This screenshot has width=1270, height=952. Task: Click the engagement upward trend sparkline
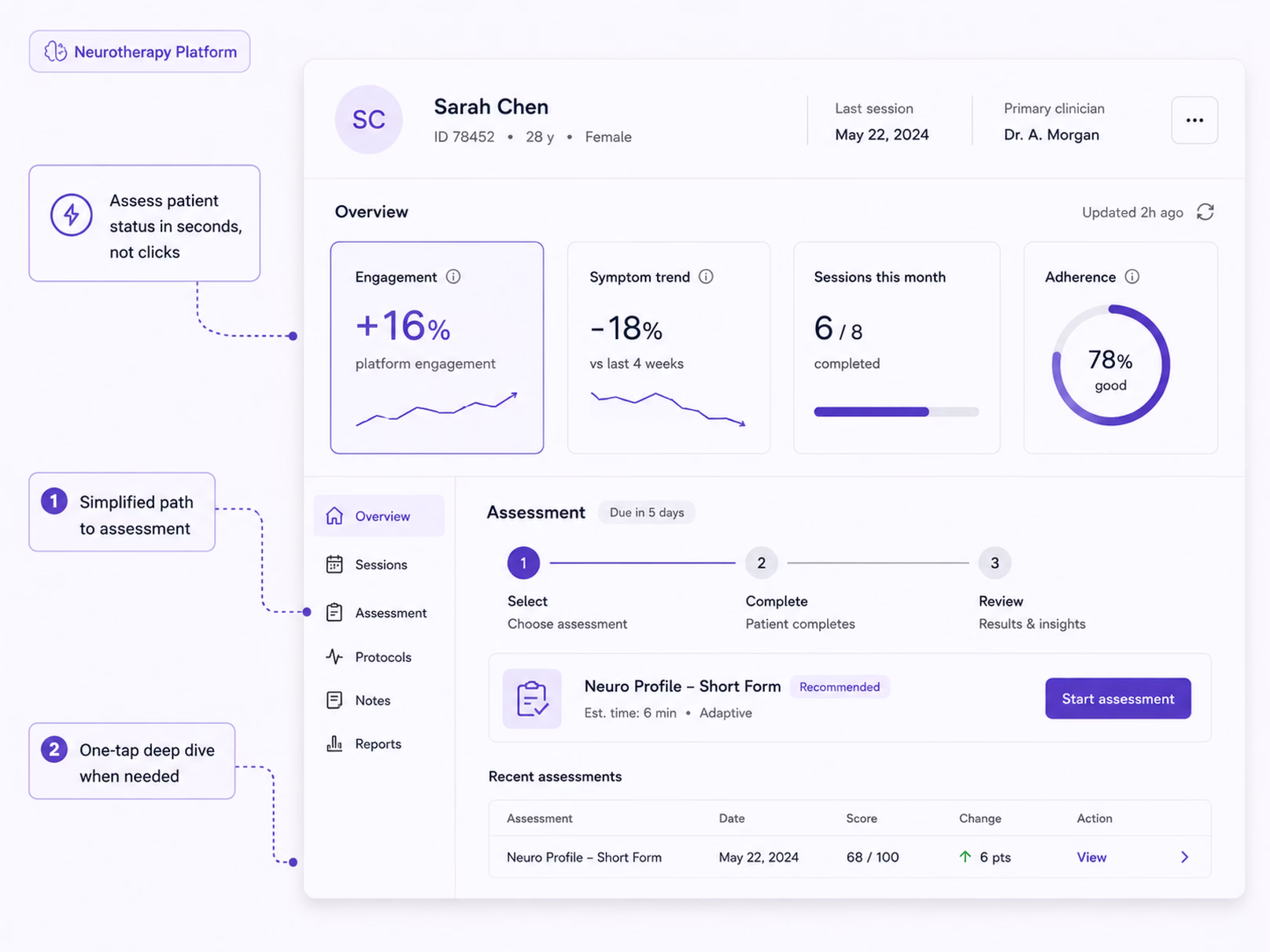pyautogui.click(x=436, y=409)
